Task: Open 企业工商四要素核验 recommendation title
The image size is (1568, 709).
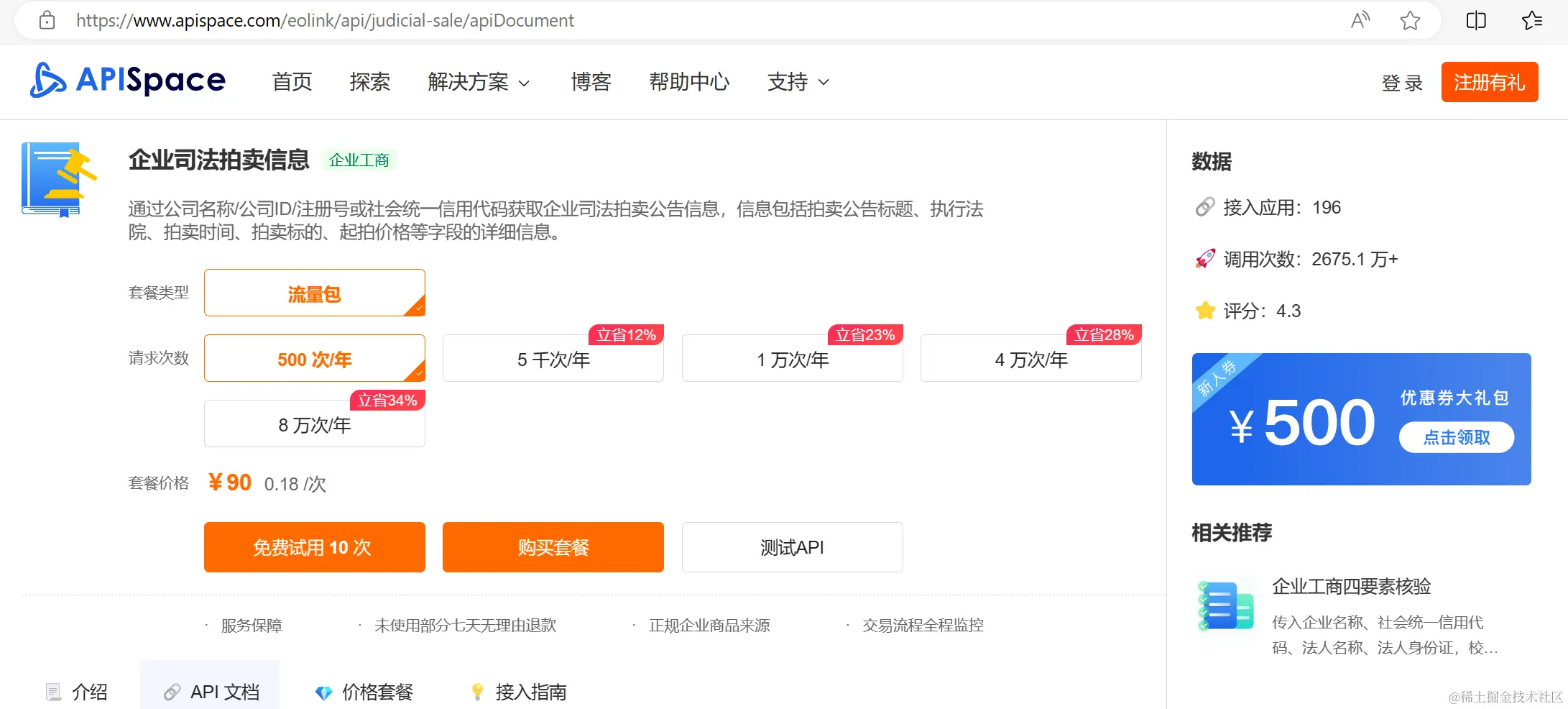Action: point(1352,586)
